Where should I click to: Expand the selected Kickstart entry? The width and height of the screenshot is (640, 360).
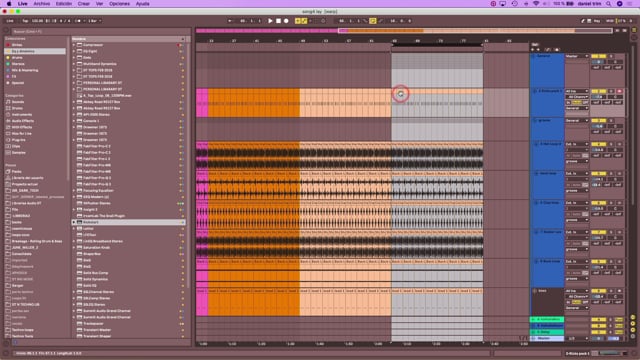(74, 222)
